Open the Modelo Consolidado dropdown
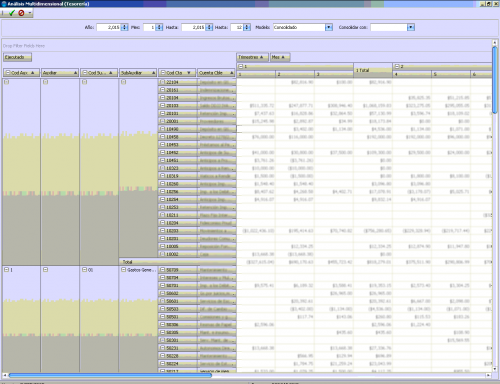500x384 pixels. coord(329,27)
